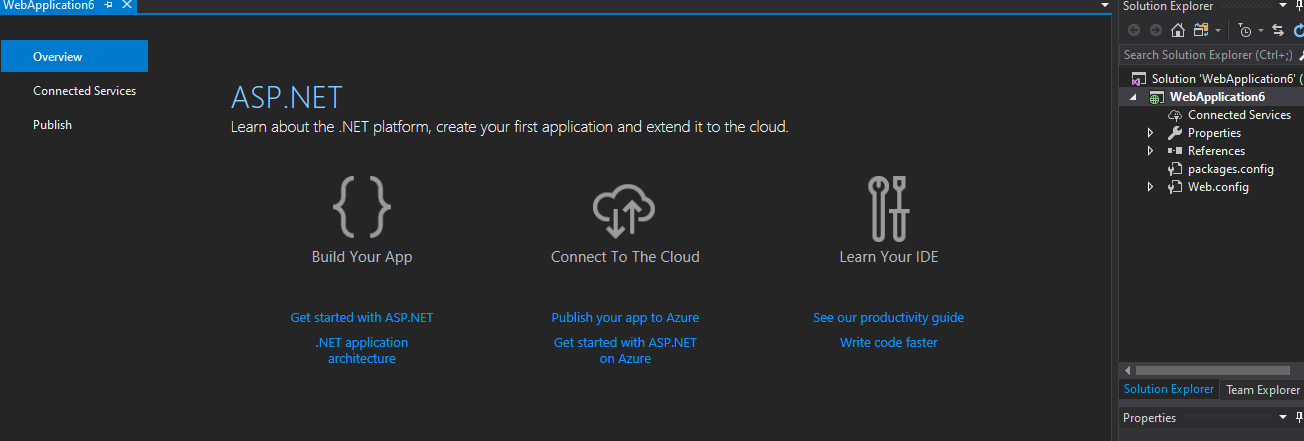1304x441 pixels.
Task: Switch to the Team Explorer tab
Action: point(1263,390)
